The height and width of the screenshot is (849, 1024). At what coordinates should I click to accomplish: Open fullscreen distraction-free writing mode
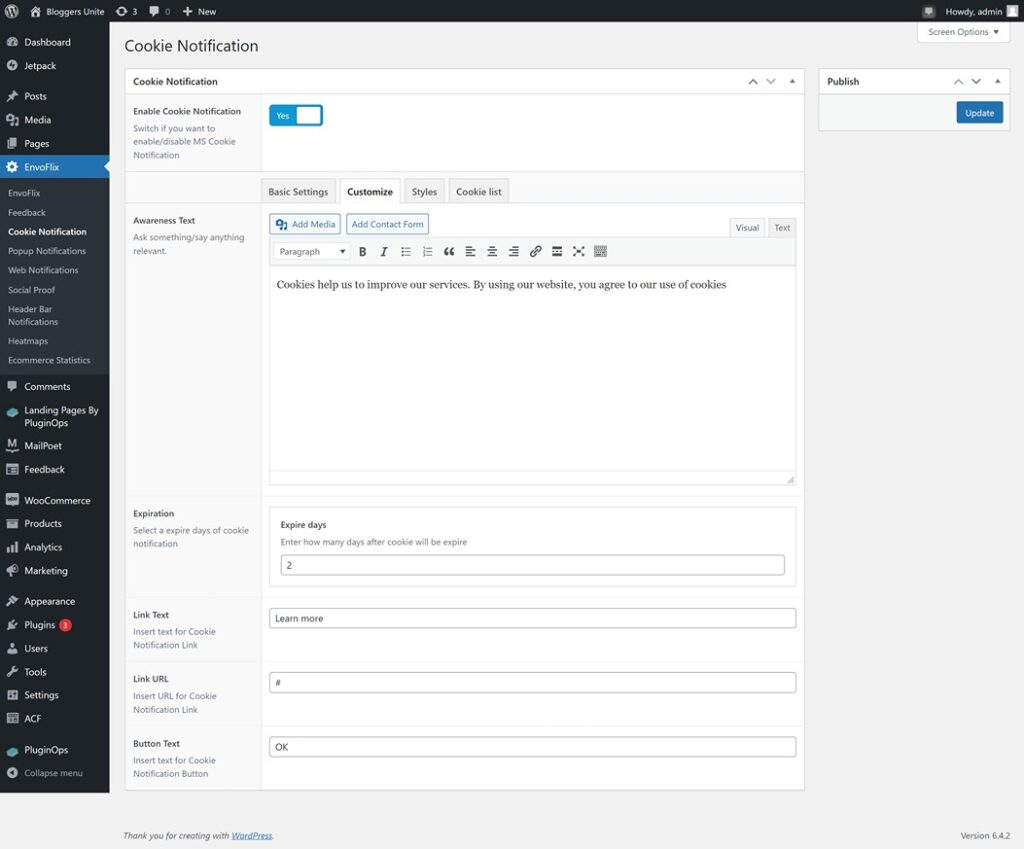578,251
